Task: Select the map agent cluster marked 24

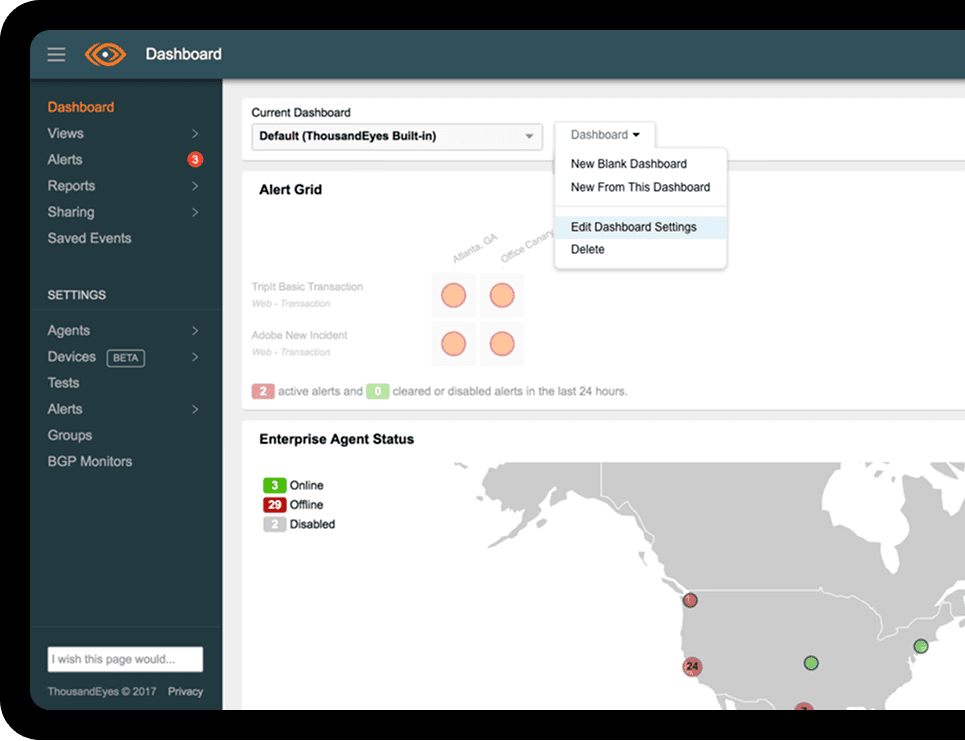Action: coord(692,666)
